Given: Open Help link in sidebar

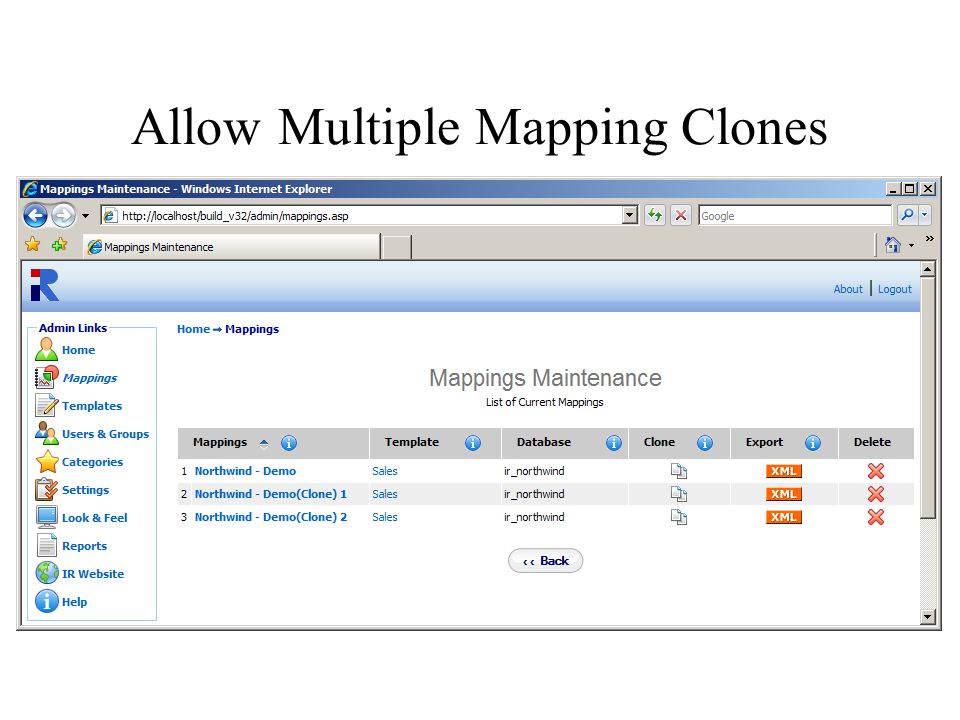Looking at the screenshot, I should pos(75,602).
